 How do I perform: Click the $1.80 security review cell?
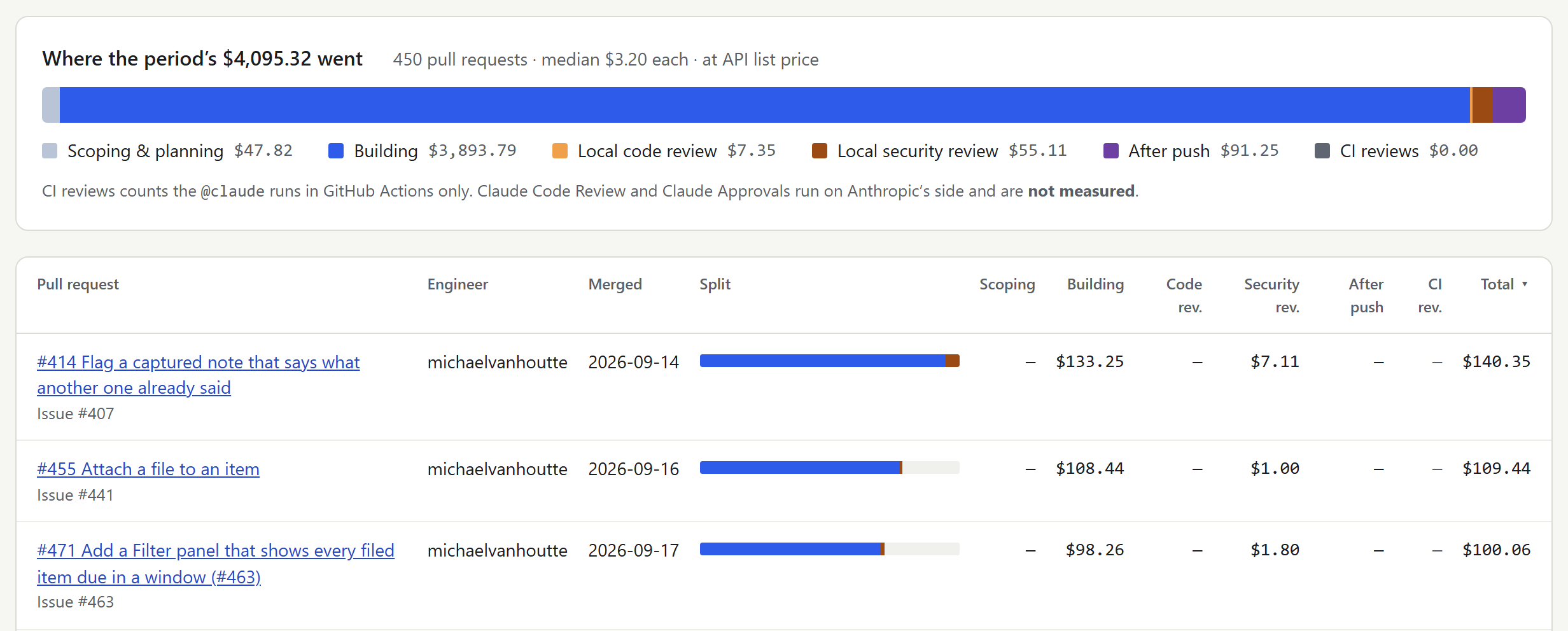click(x=1275, y=550)
